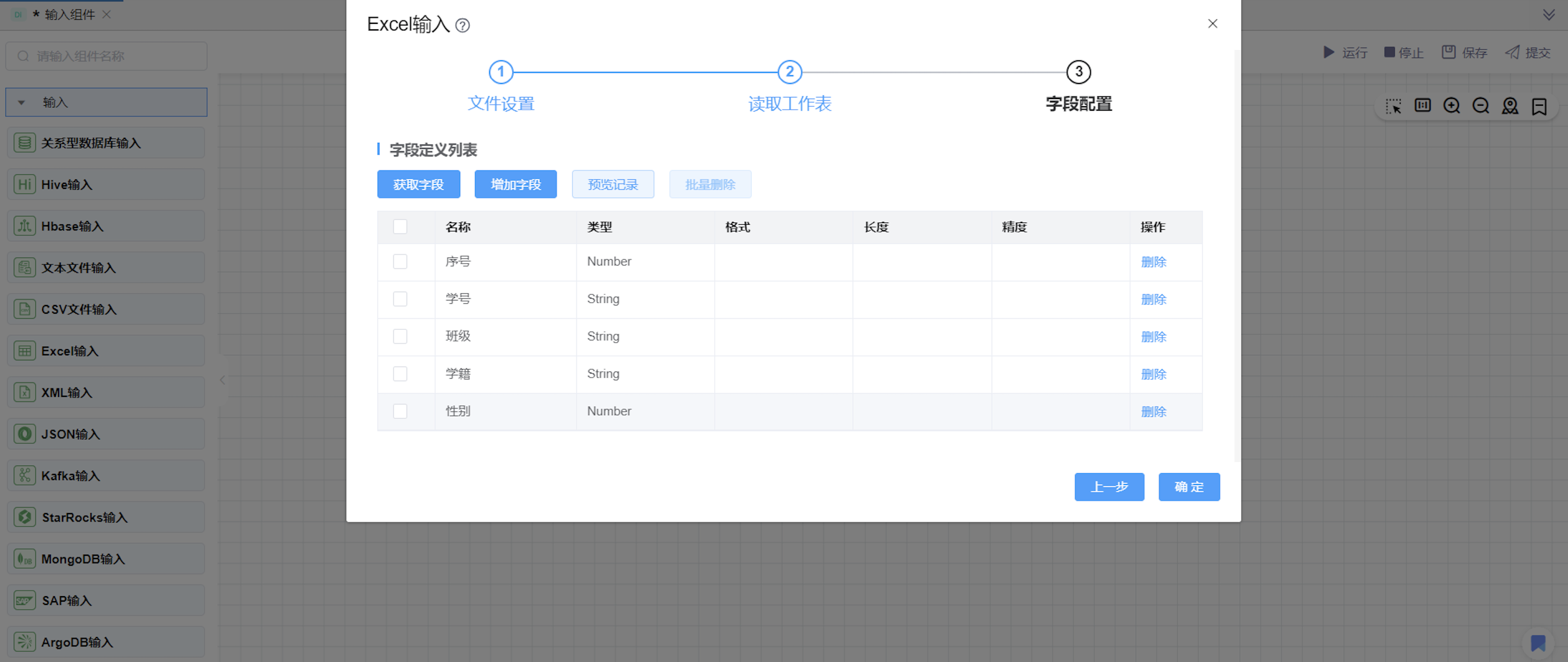The height and width of the screenshot is (662, 1568).
Task: Click the marquee selection tool icon
Action: [x=1393, y=106]
